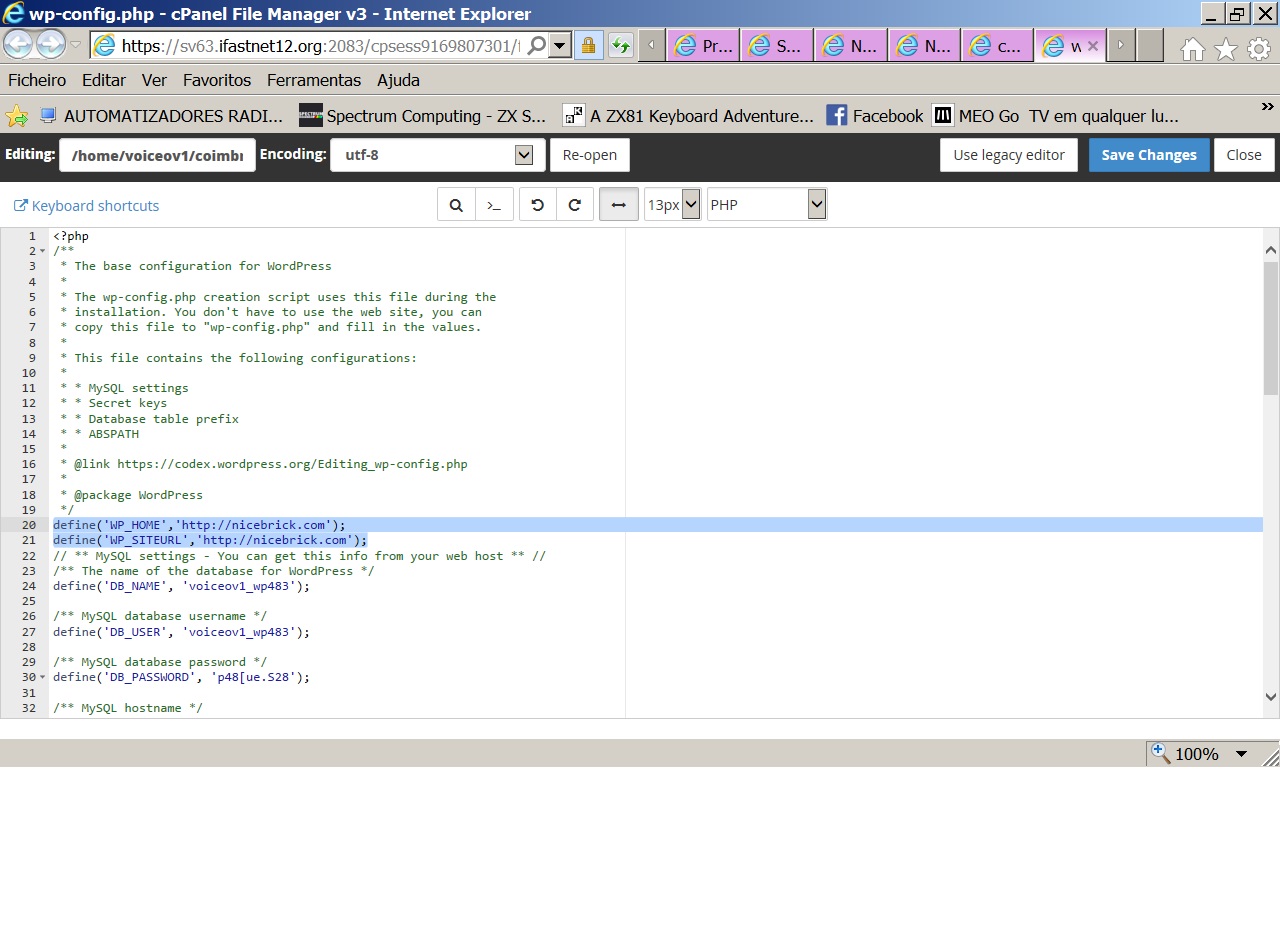This screenshot has height=947, width=1280.
Task: Open the AUTOMATIZADORES RADI... bookmark
Action: (x=161, y=116)
